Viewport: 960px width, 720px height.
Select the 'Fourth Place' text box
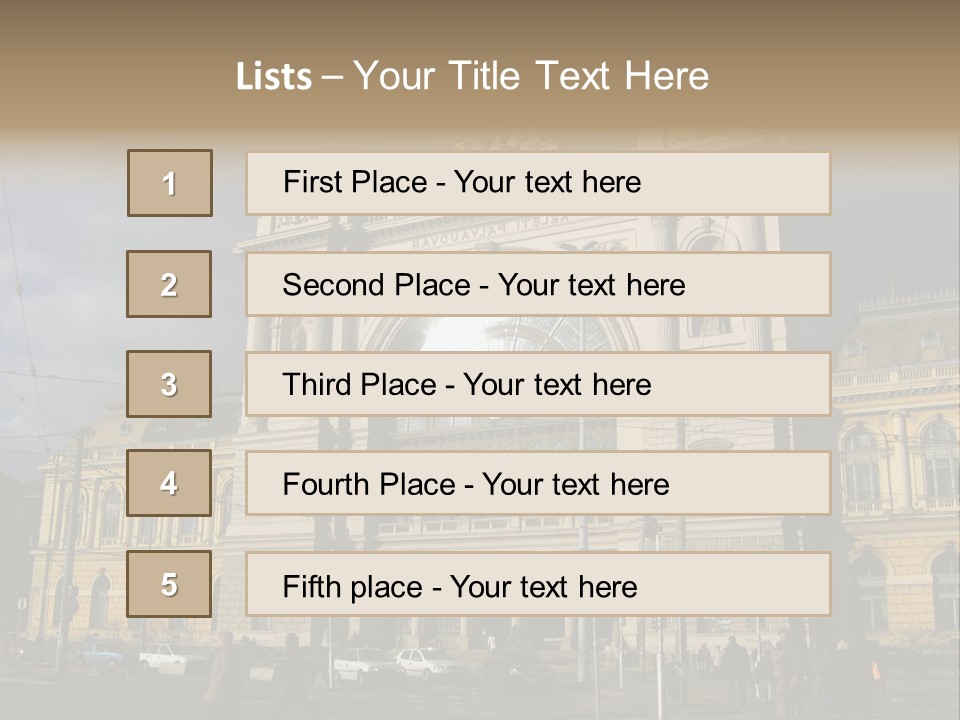coord(538,484)
